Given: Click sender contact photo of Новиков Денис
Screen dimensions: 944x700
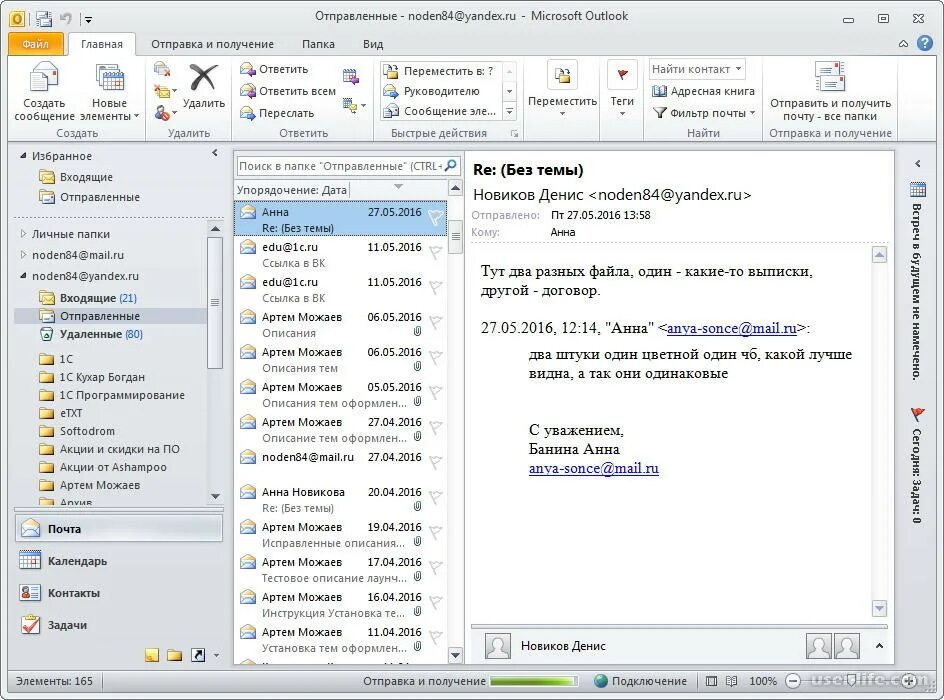Looking at the screenshot, I should coord(498,646).
